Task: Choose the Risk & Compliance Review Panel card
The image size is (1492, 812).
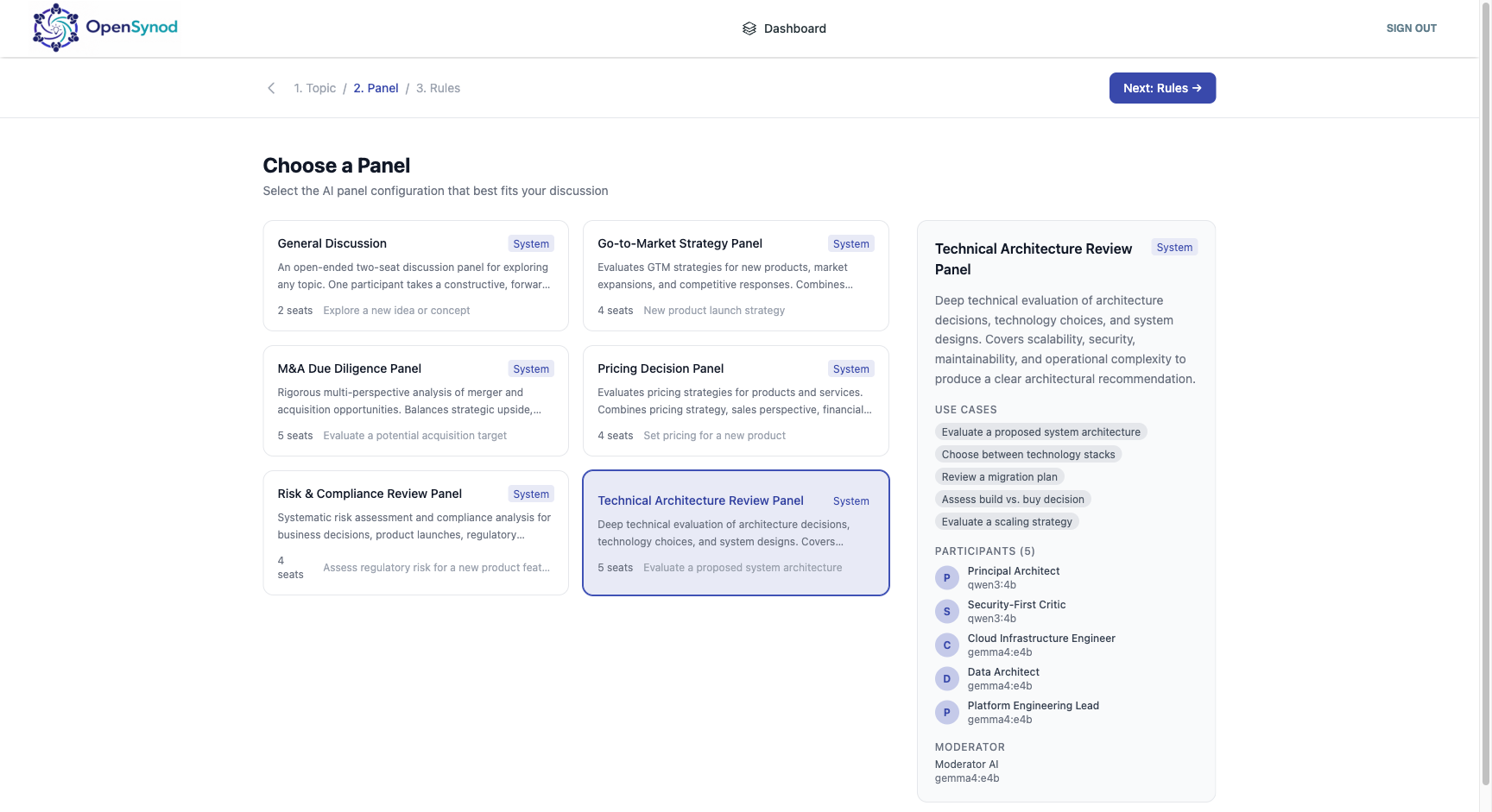Action: point(415,532)
